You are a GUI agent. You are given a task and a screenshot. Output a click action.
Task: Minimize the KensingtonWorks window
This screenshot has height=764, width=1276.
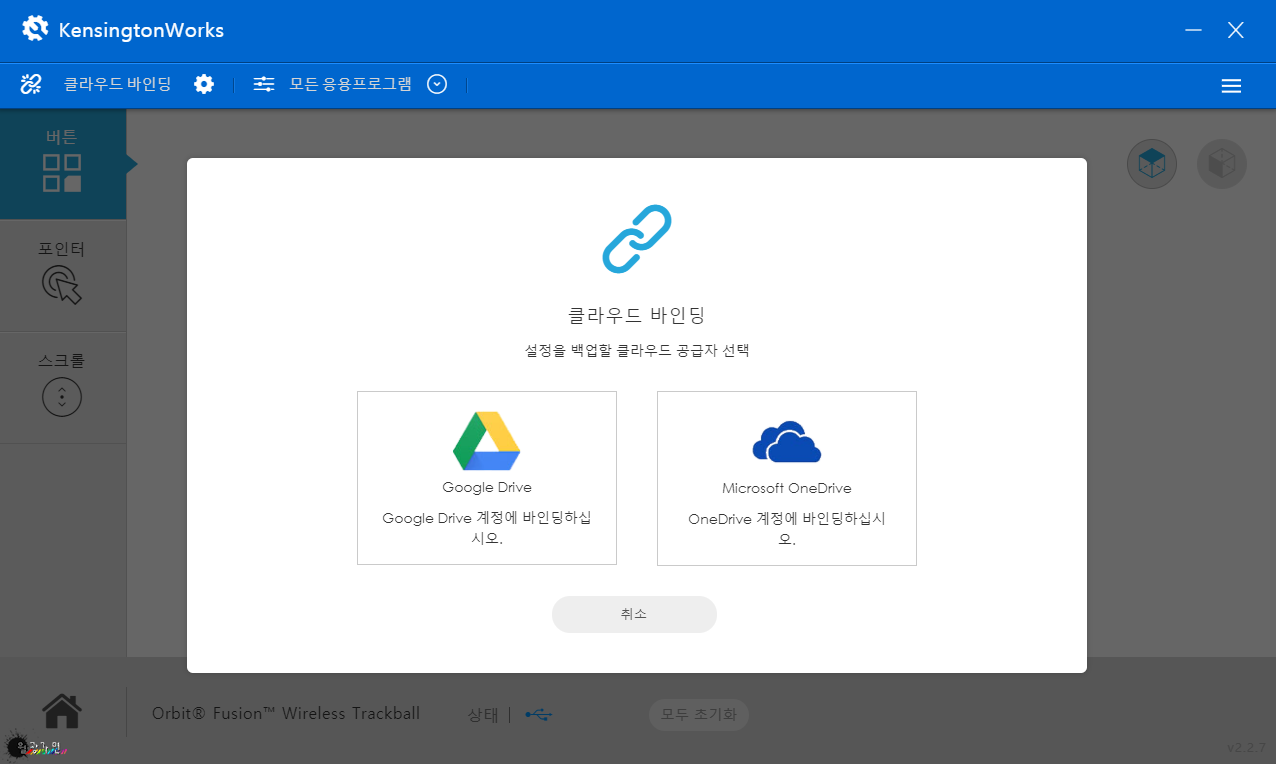[1193, 30]
